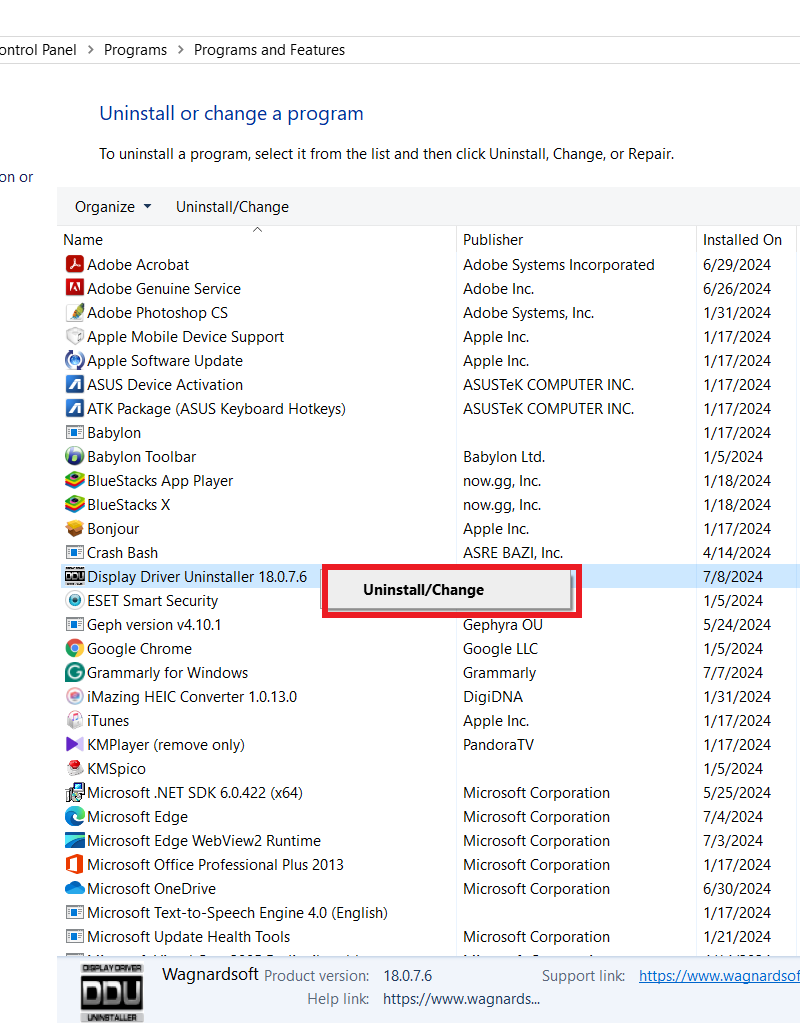
Task: Click the Apple Mobile Device Support icon
Action: (x=75, y=336)
